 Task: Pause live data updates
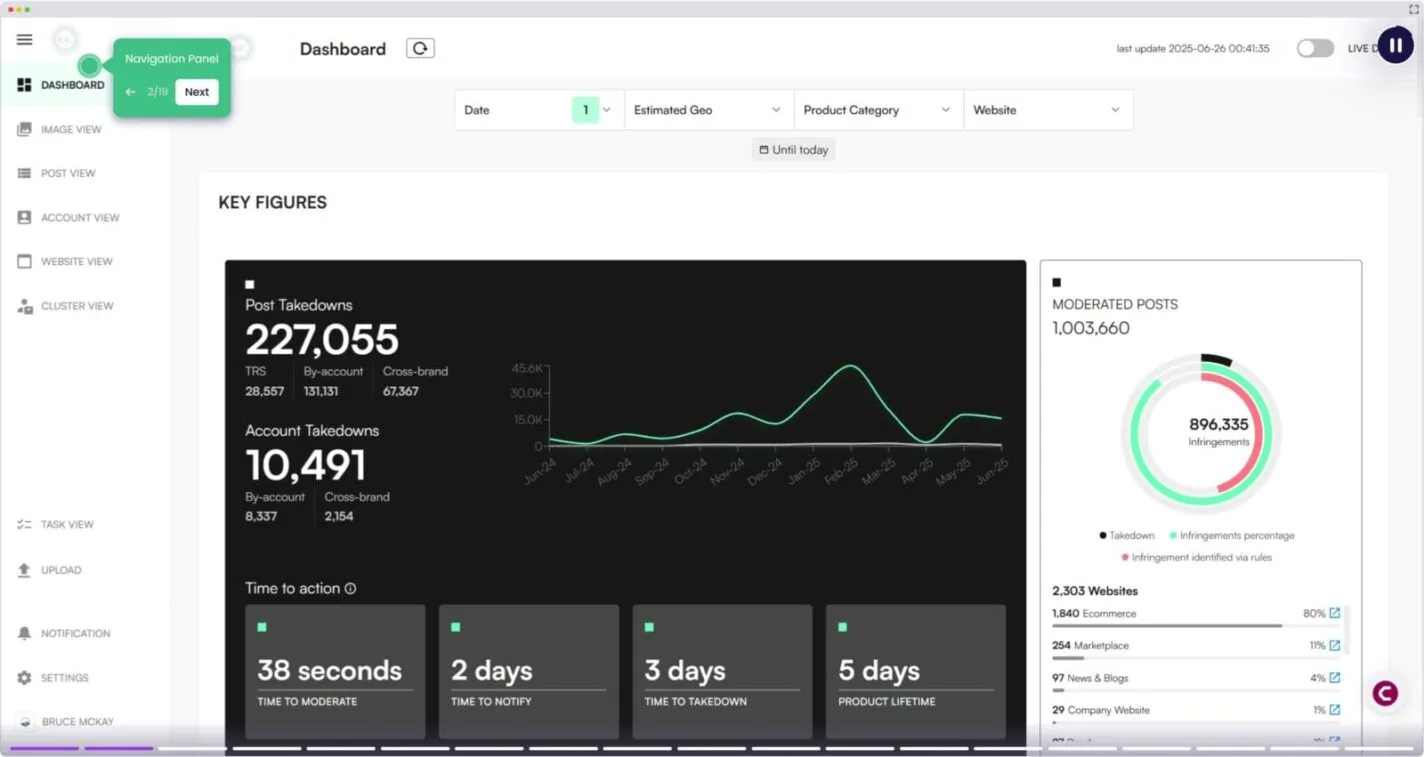click(1395, 45)
